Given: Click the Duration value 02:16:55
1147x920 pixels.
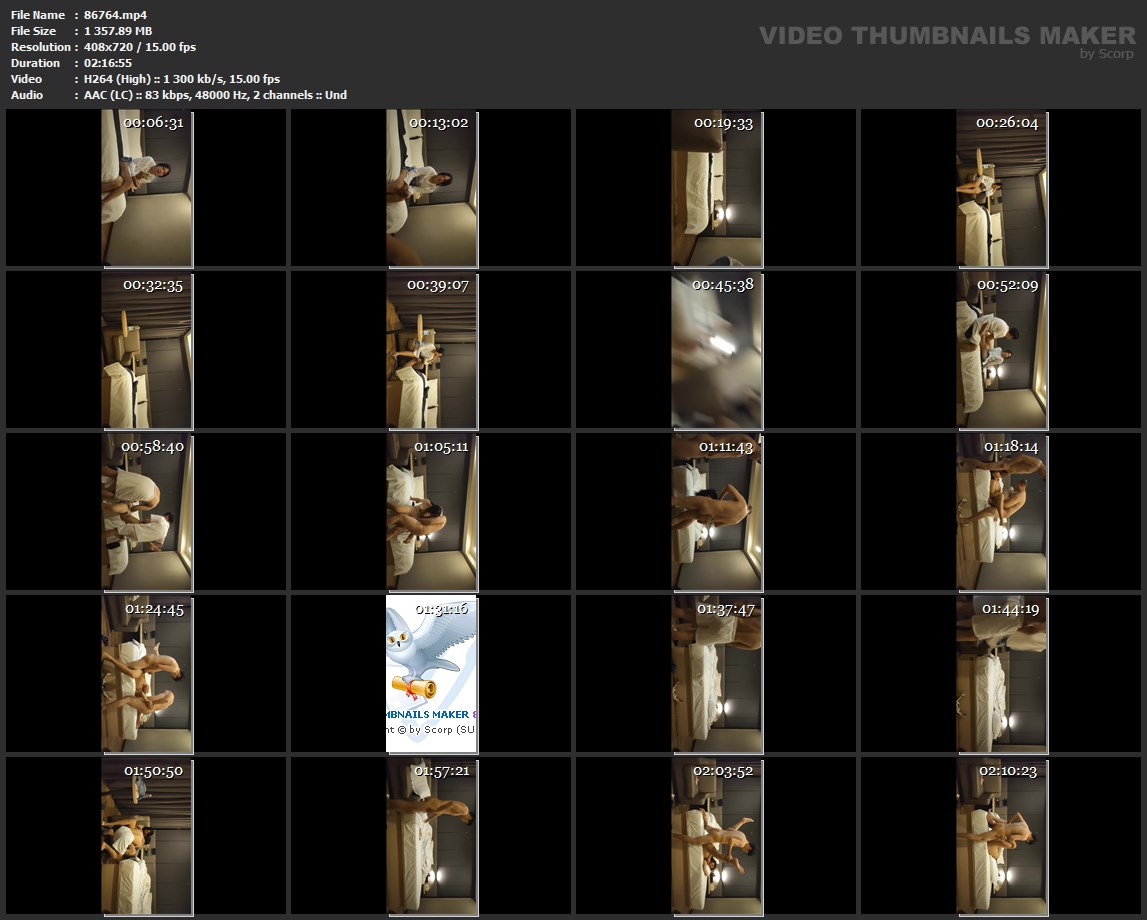Looking at the screenshot, I should [108, 63].
